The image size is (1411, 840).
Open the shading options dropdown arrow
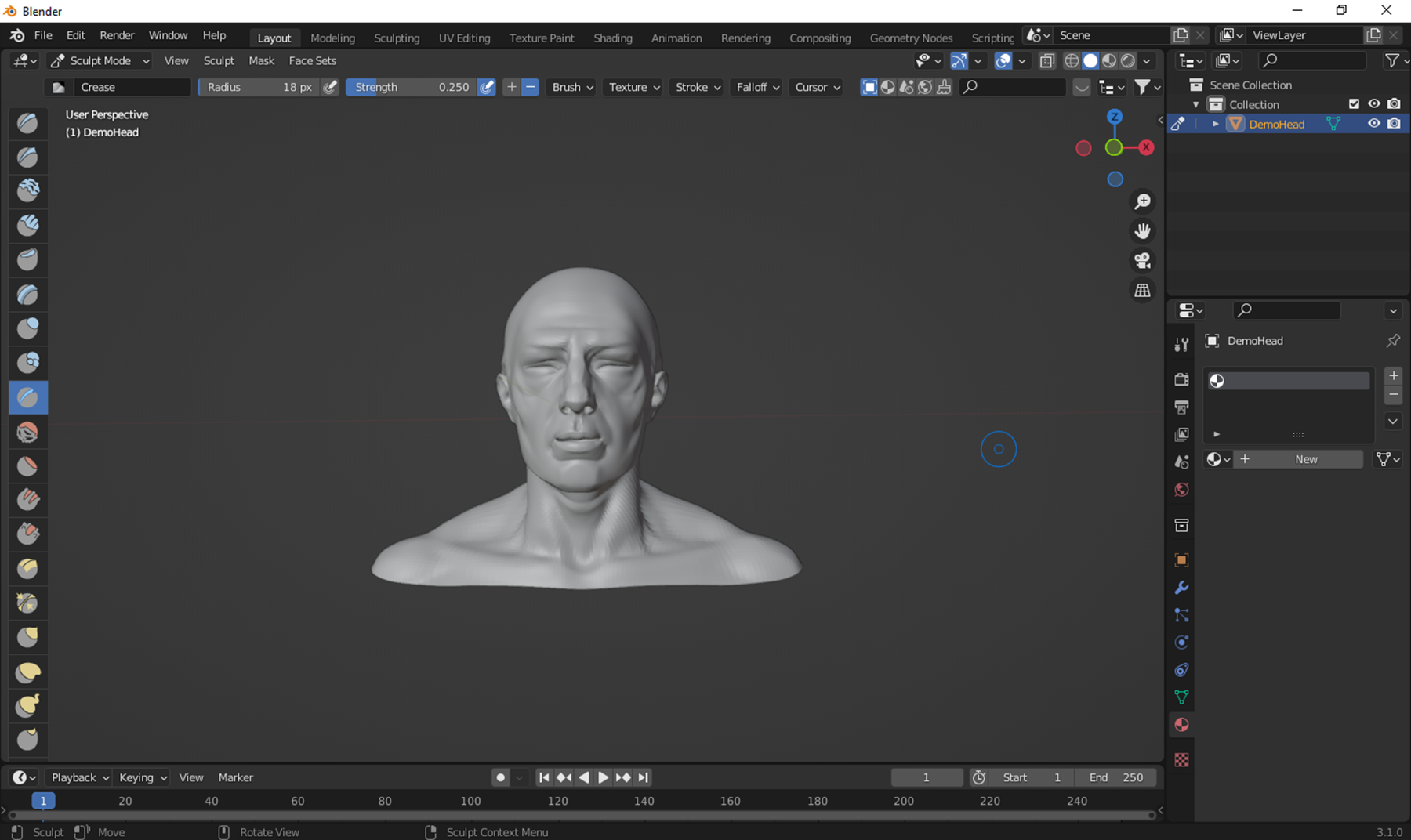click(x=1147, y=60)
